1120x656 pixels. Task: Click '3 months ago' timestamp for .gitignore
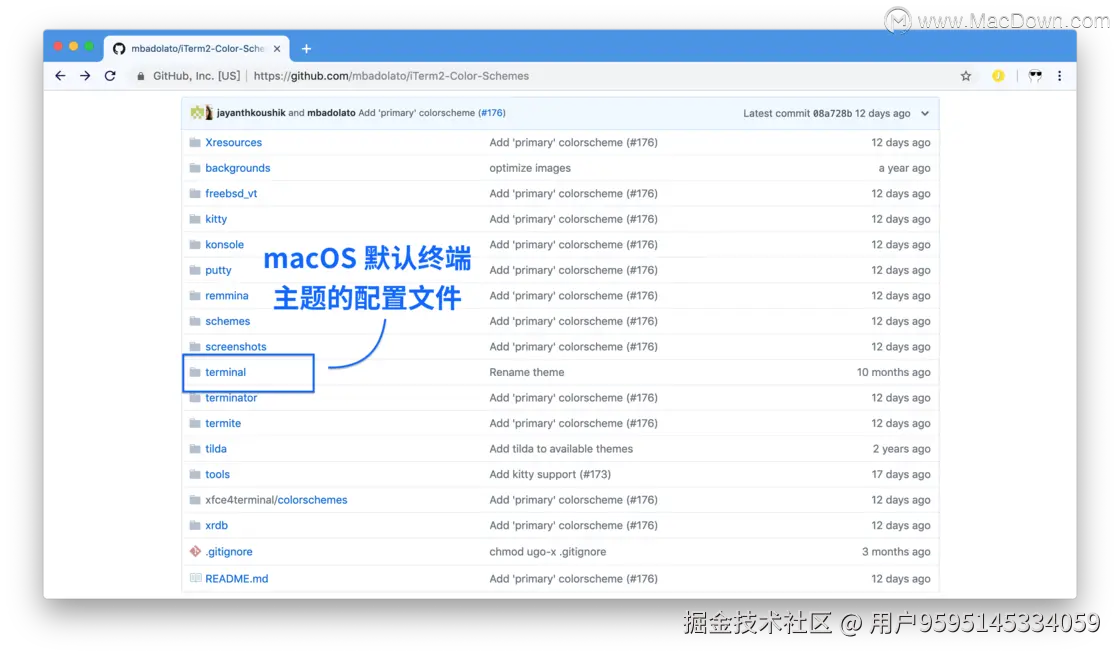(x=896, y=552)
